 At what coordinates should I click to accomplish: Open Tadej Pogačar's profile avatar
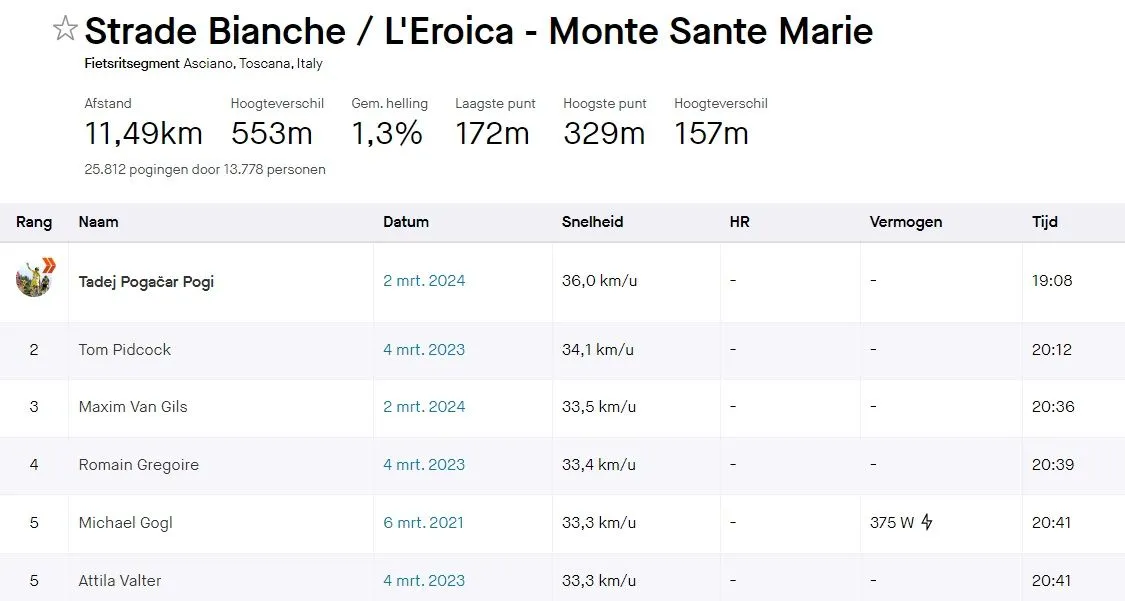point(34,278)
